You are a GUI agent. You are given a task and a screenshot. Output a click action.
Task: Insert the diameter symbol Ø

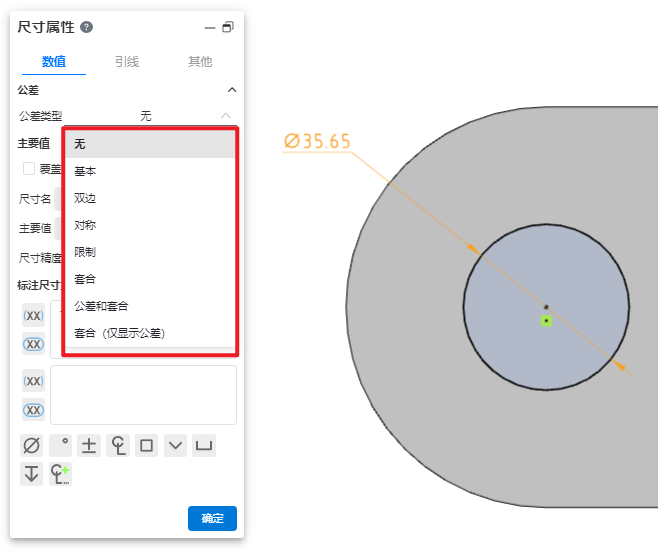point(32,446)
